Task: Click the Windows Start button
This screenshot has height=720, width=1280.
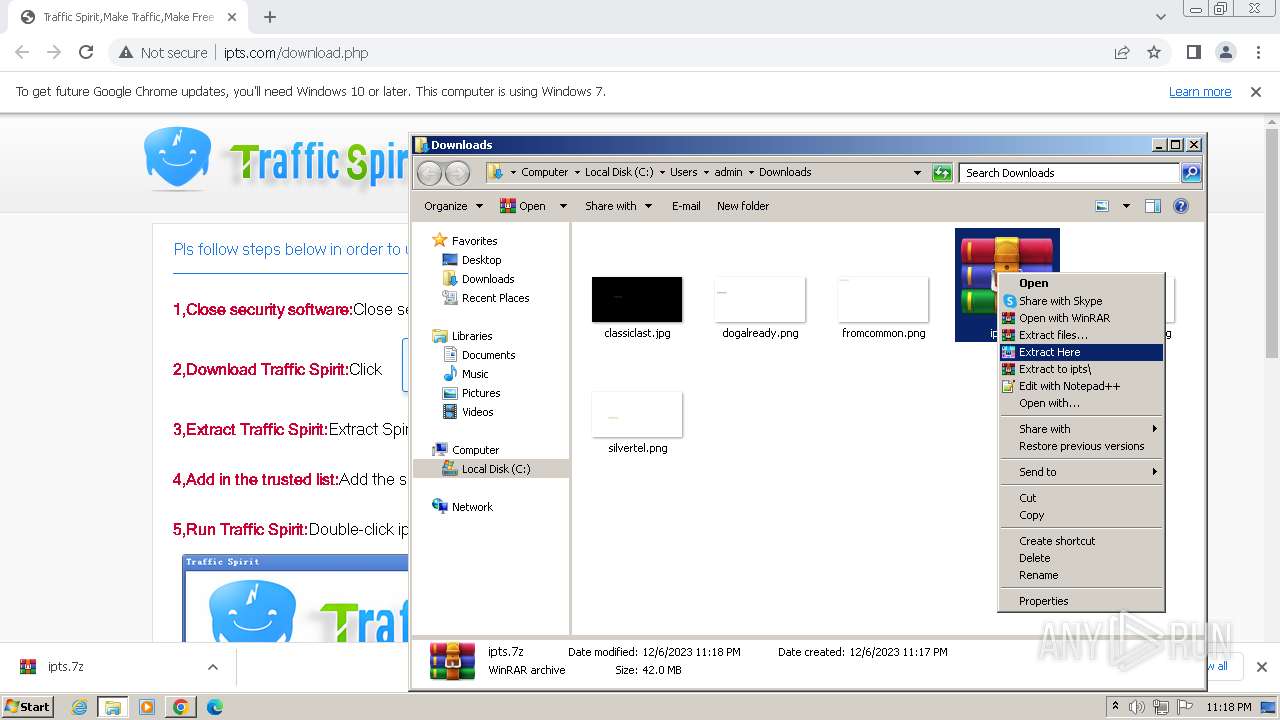Action: click(x=27, y=706)
